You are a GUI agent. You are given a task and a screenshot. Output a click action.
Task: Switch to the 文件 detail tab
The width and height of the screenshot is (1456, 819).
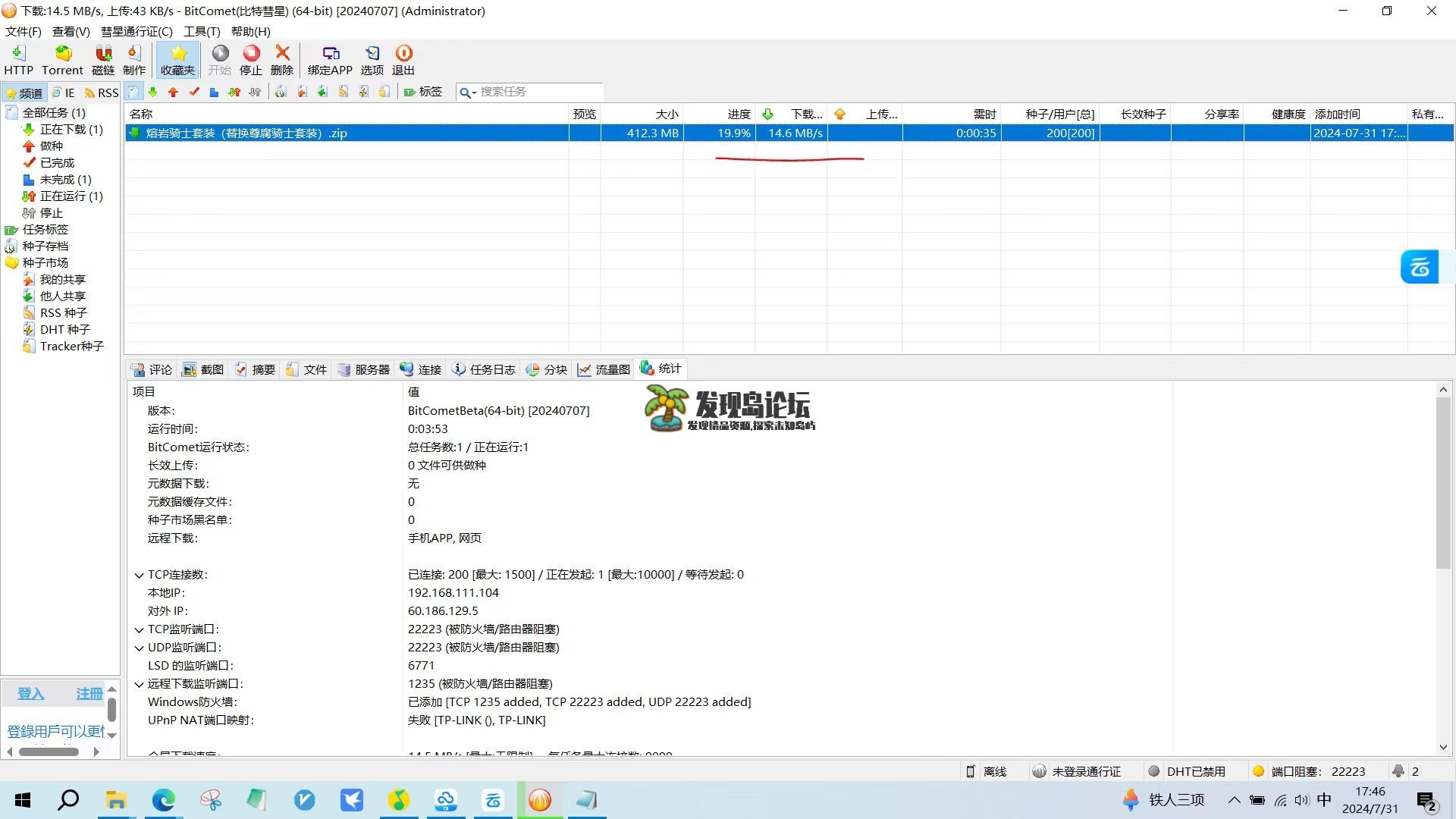click(x=307, y=369)
